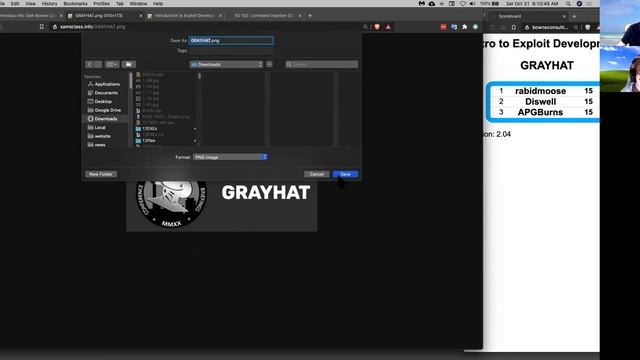
Task: Select Desktop in the sidebar
Action: pos(100,101)
